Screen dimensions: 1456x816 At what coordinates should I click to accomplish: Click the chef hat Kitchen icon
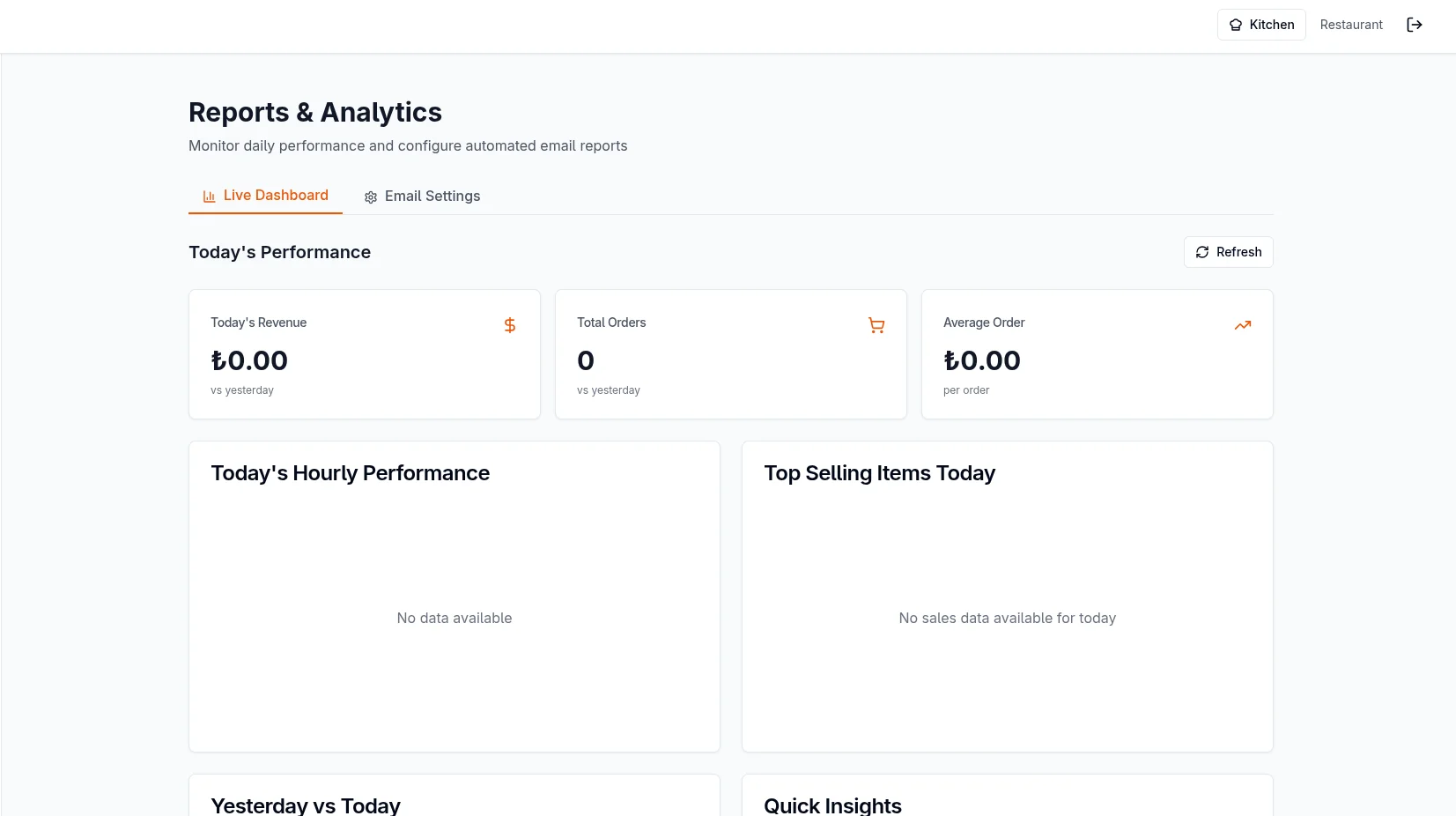(1236, 25)
